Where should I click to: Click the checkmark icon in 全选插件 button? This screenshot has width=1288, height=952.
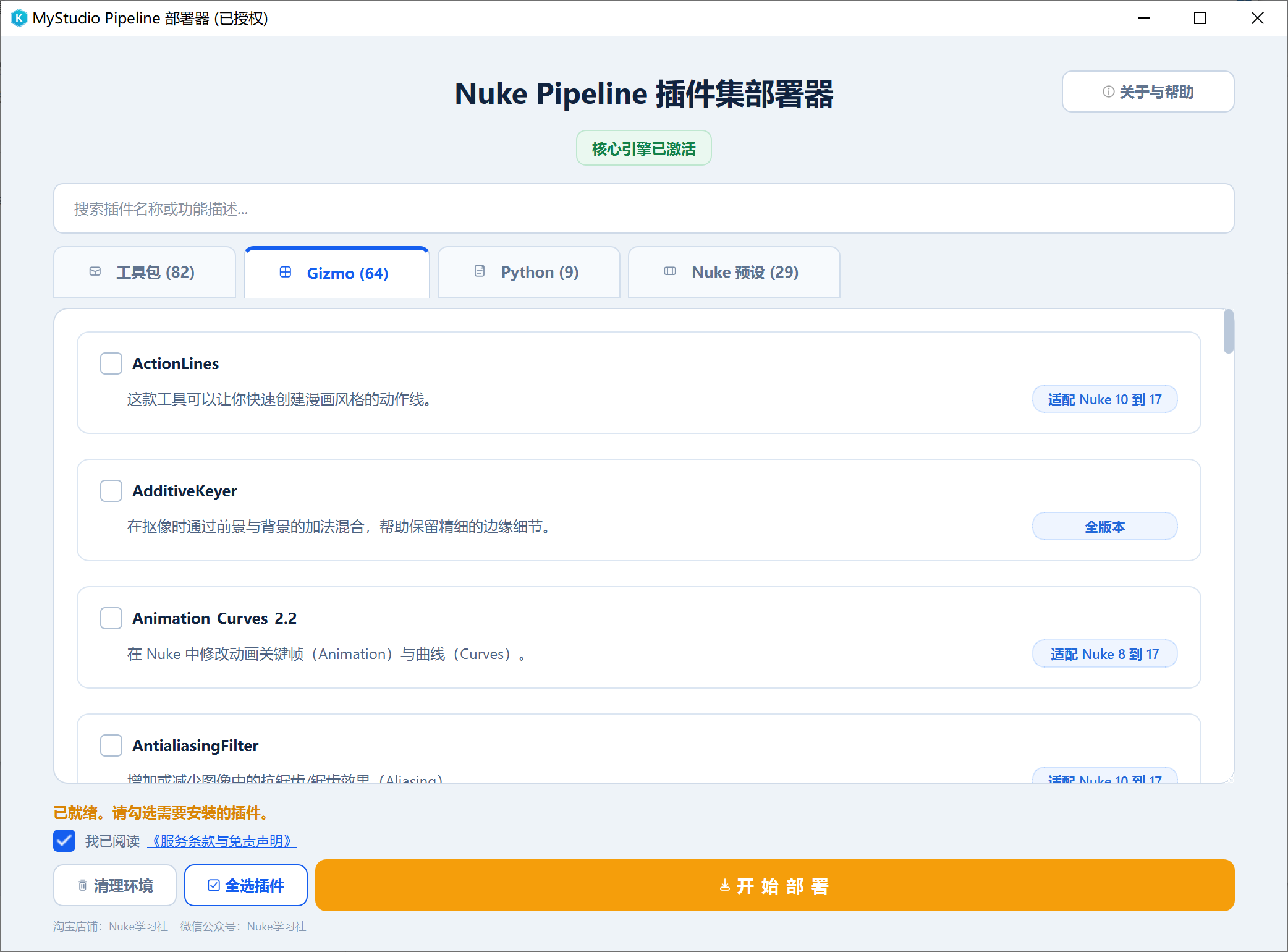tap(214, 885)
